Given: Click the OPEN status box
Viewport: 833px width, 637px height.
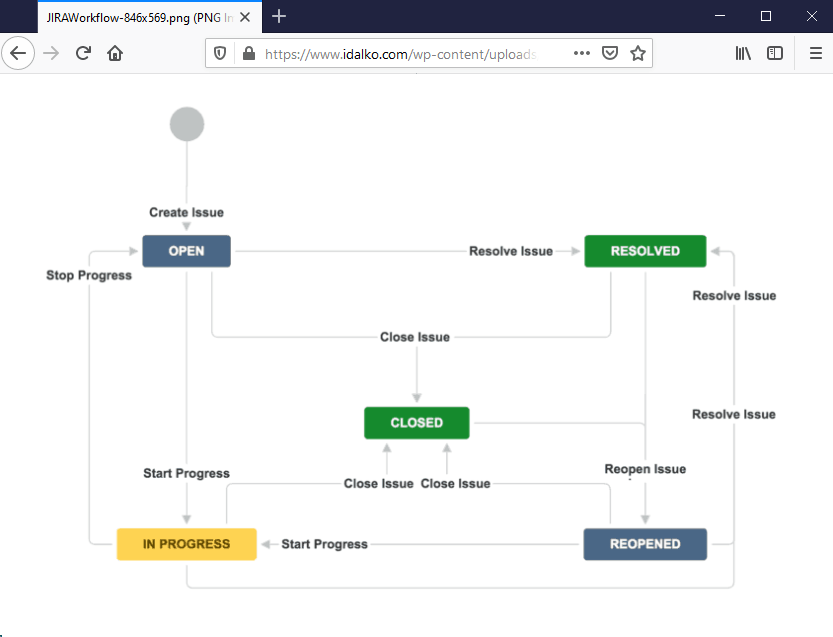Looking at the screenshot, I should (186, 251).
